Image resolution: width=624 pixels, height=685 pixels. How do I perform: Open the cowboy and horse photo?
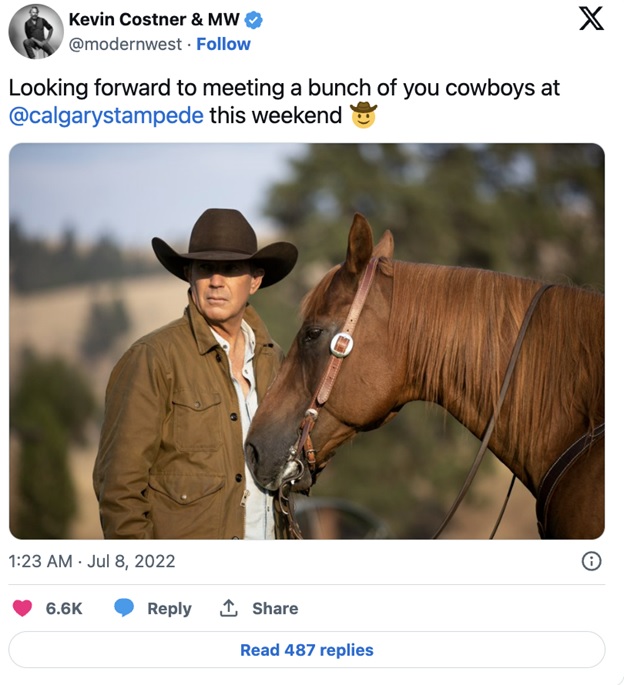pyautogui.click(x=307, y=341)
